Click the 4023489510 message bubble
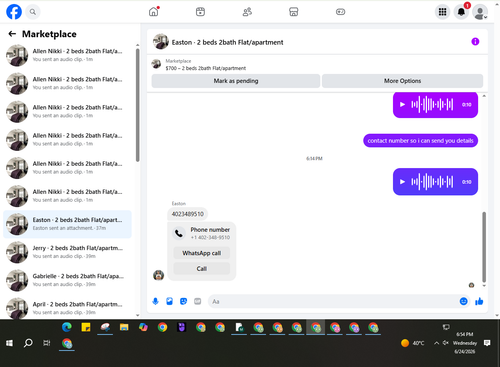 (x=187, y=214)
